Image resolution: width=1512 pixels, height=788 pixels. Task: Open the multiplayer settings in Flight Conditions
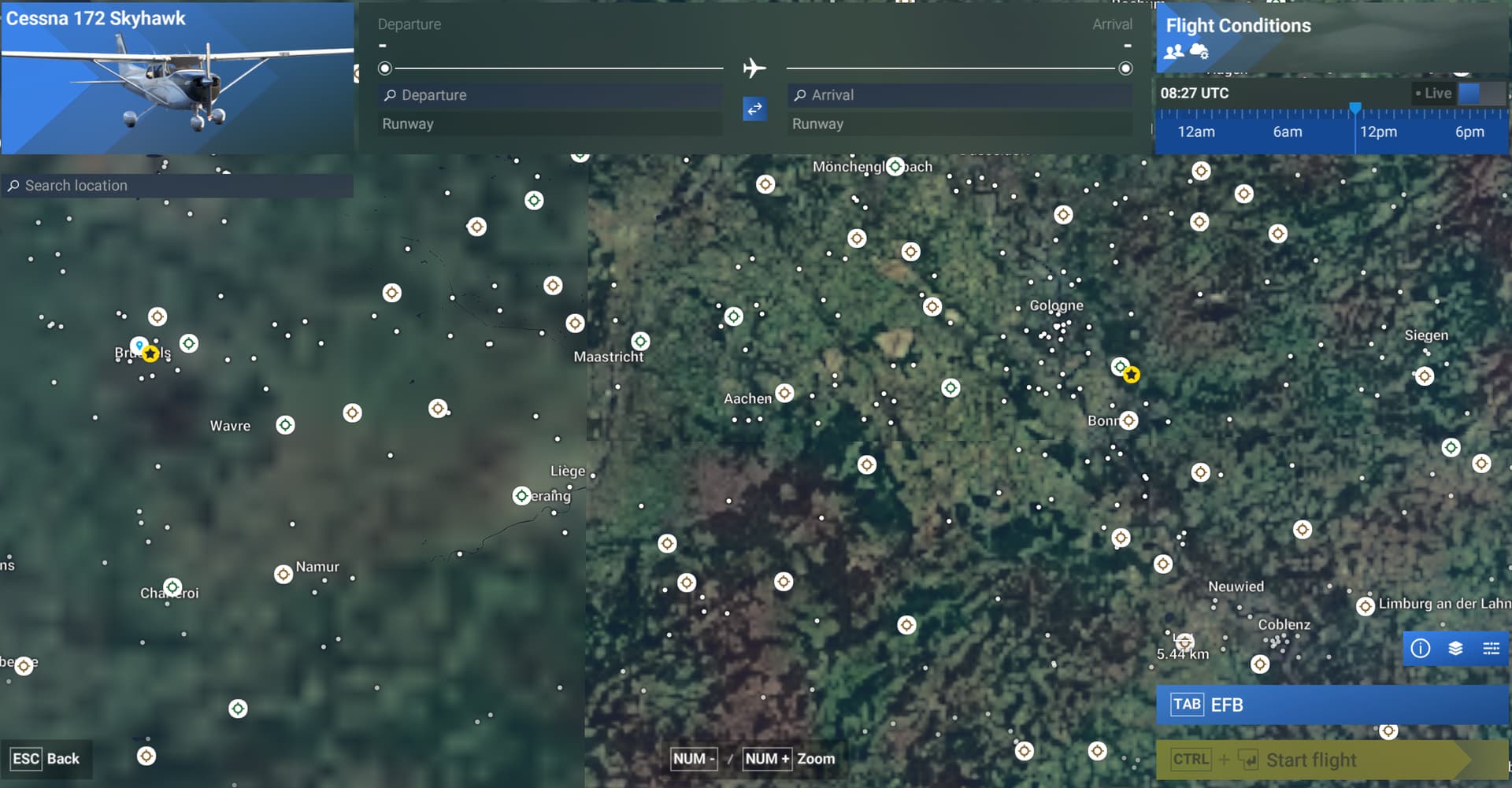click(x=1174, y=52)
